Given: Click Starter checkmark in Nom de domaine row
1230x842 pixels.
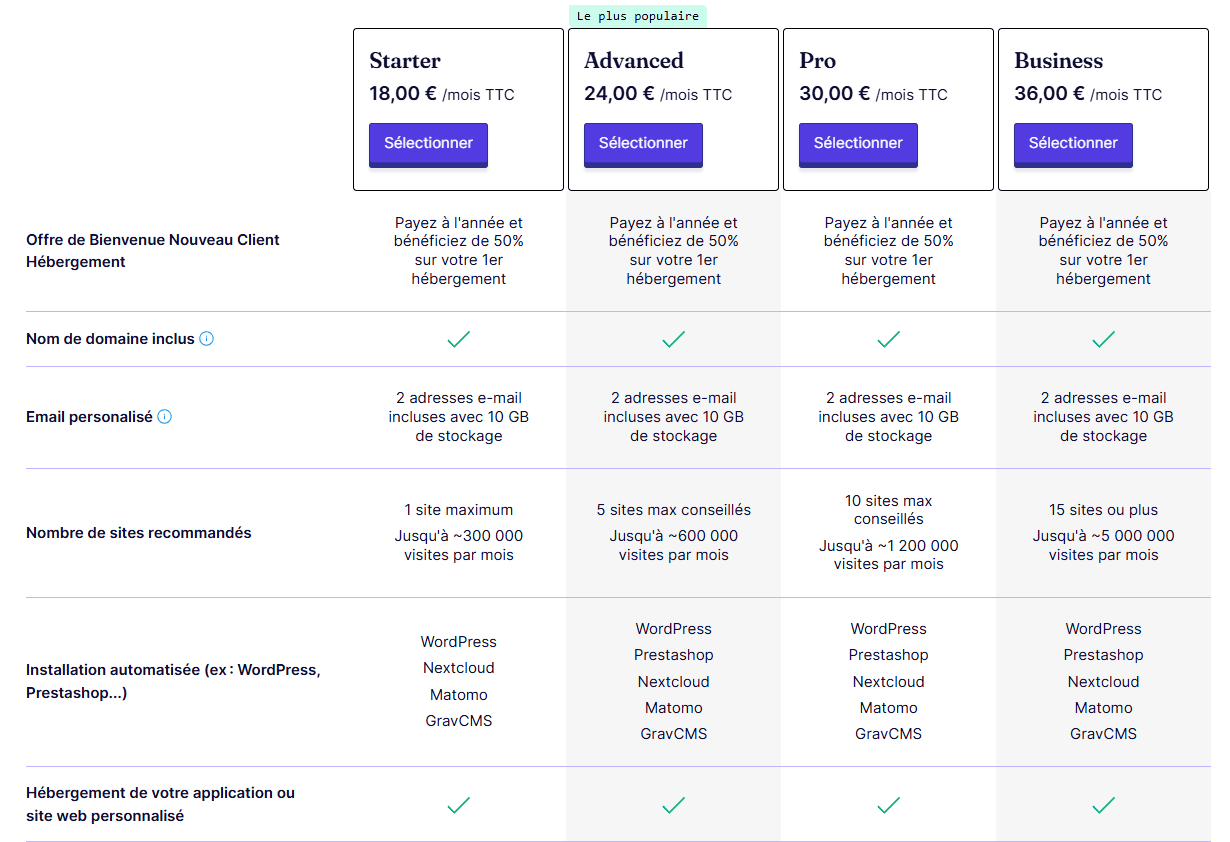Looking at the screenshot, I should coord(458,340).
